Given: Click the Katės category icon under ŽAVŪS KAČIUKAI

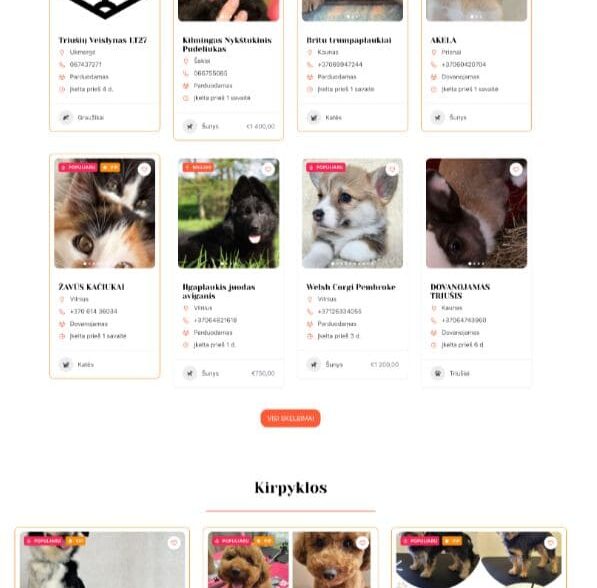Looking at the screenshot, I should (66, 364).
